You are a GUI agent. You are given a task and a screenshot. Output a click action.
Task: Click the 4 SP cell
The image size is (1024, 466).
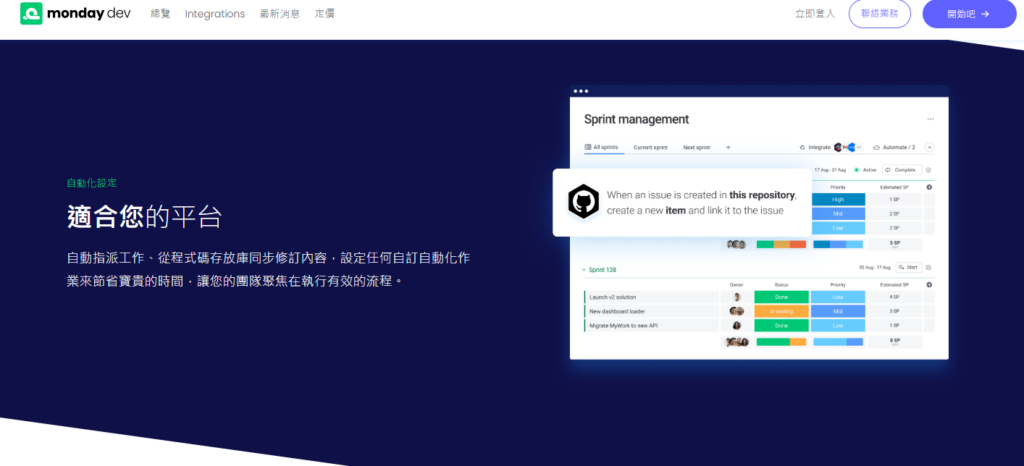click(x=895, y=297)
